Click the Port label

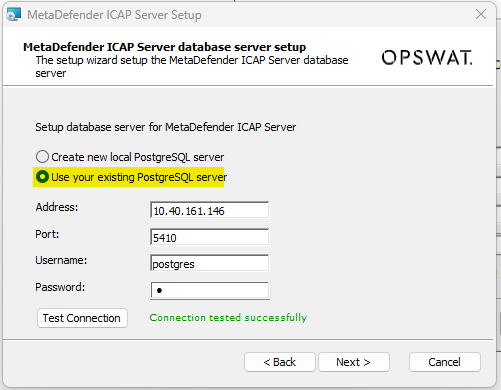47,234
